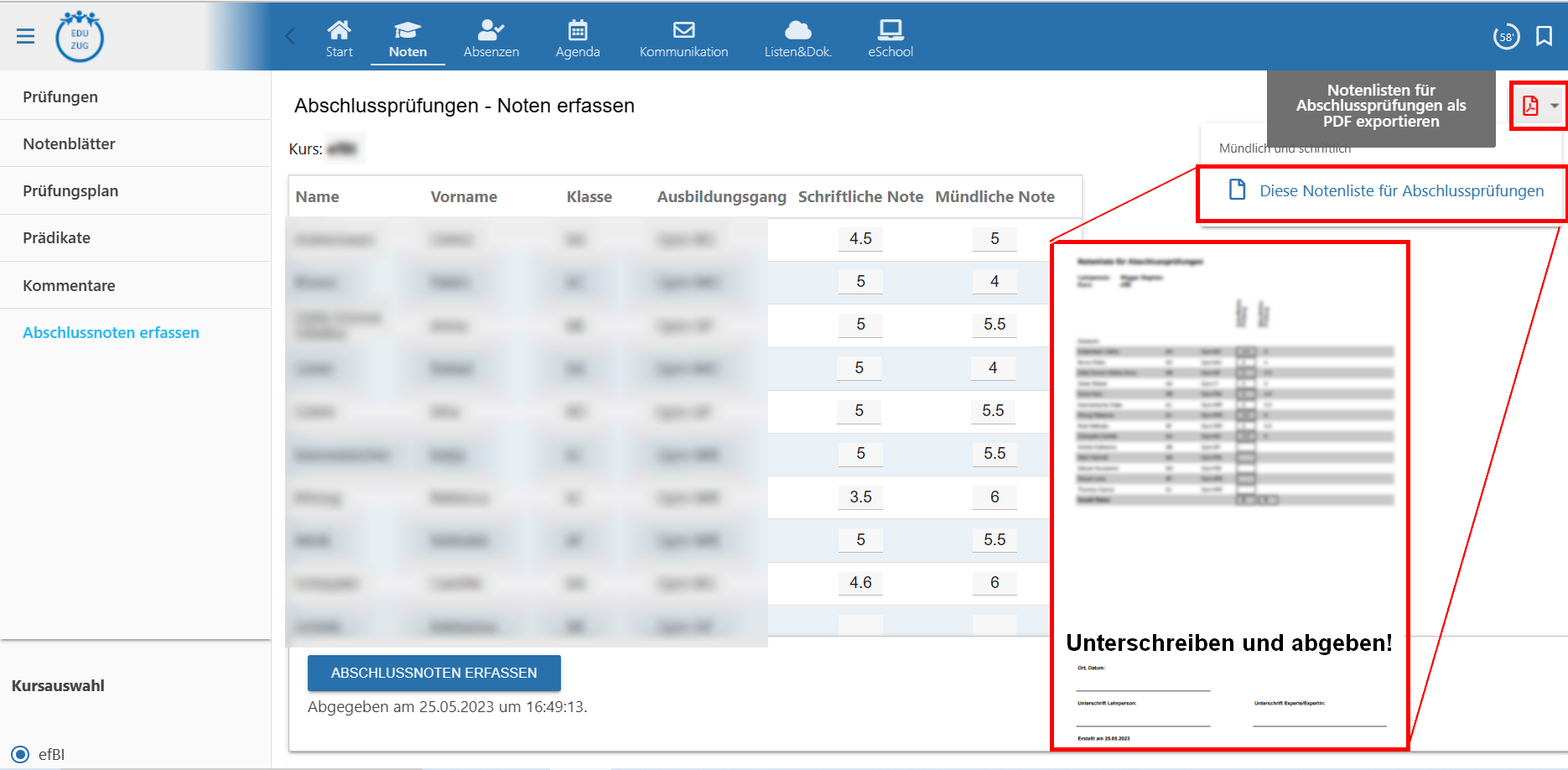
Task: Edit the oral grade 6 beside 3.5
Action: click(994, 497)
